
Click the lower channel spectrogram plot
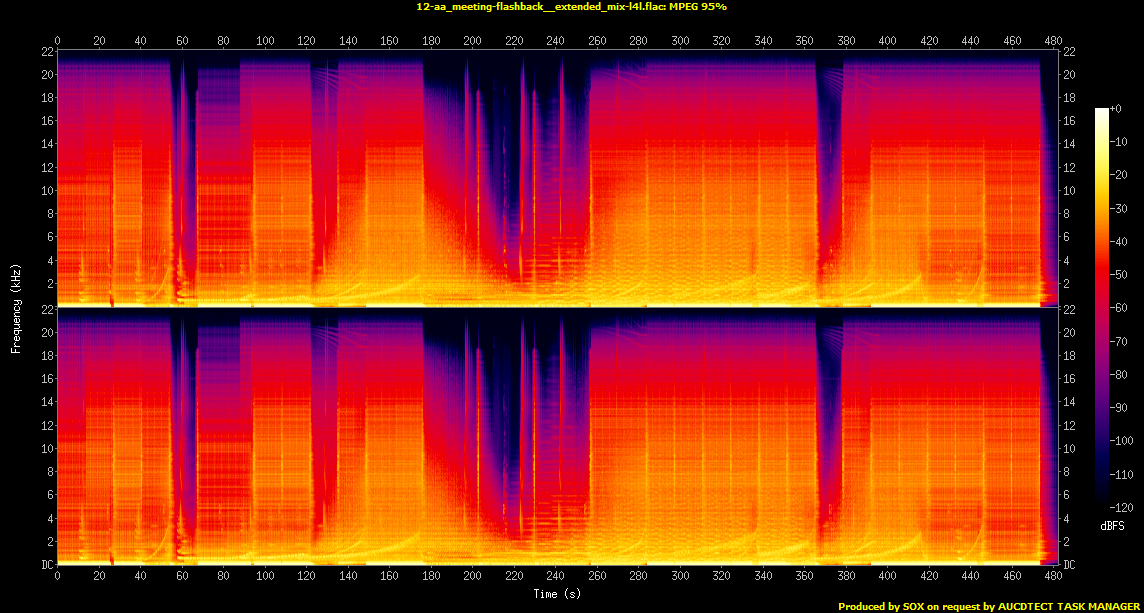tap(557, 436)
